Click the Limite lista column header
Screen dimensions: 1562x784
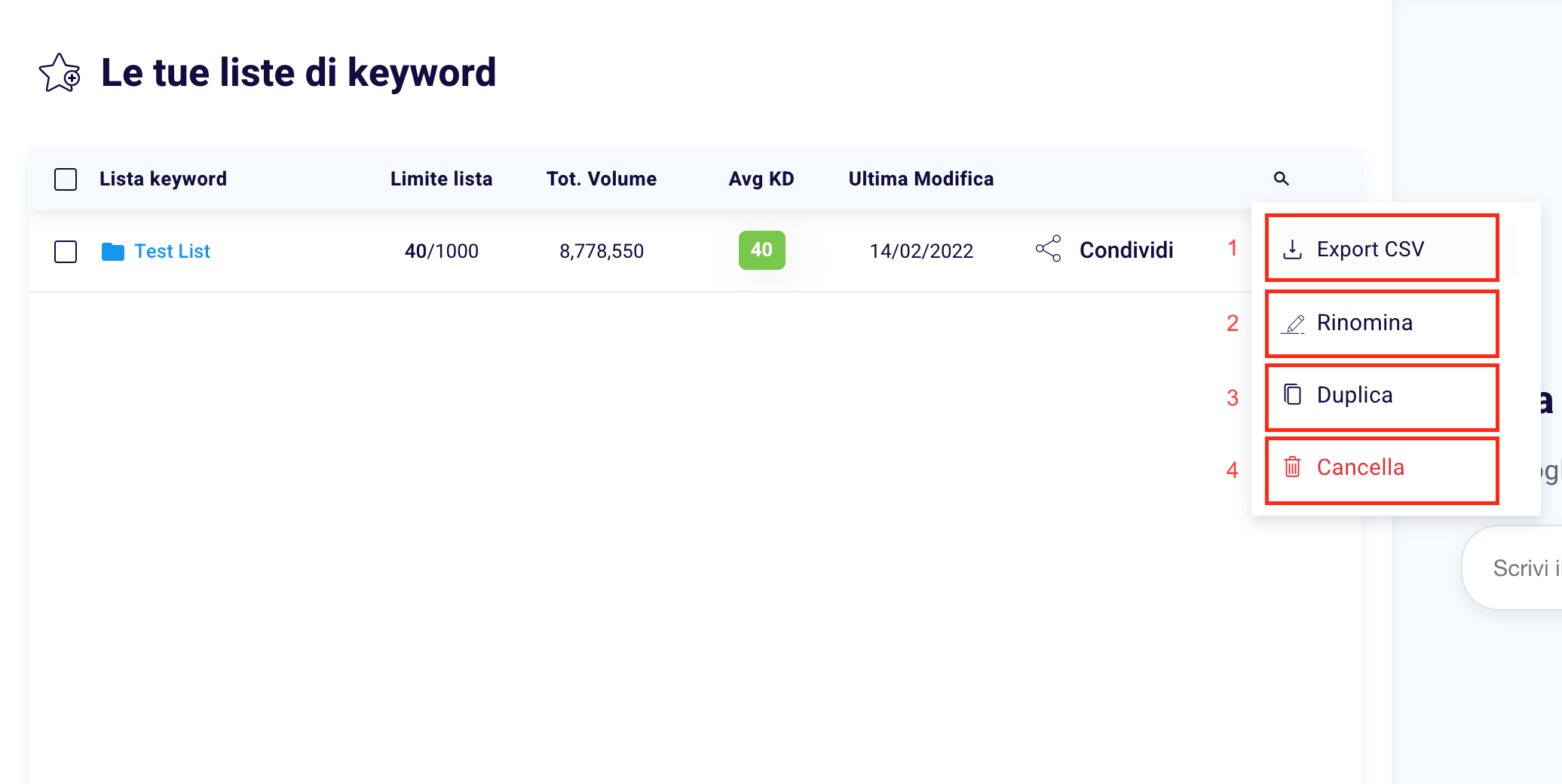(x=441, y=179)
